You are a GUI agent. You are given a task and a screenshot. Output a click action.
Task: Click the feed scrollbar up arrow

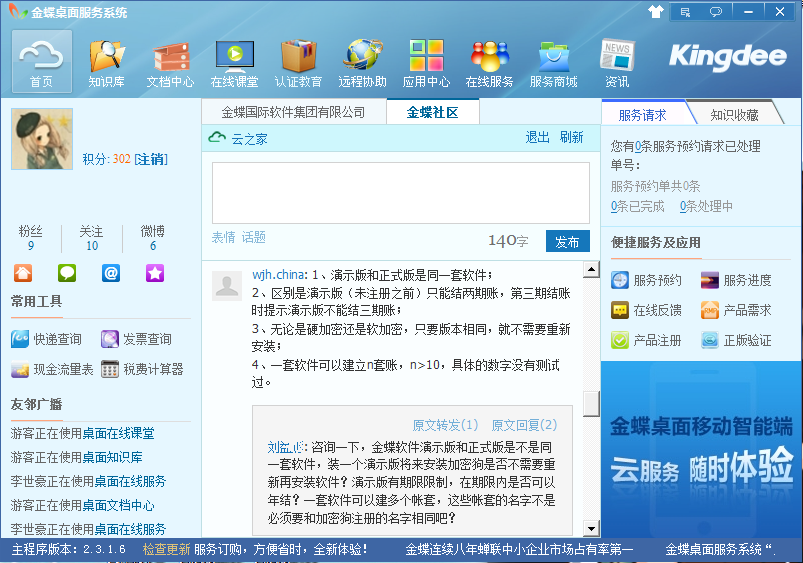click(591, 269)
